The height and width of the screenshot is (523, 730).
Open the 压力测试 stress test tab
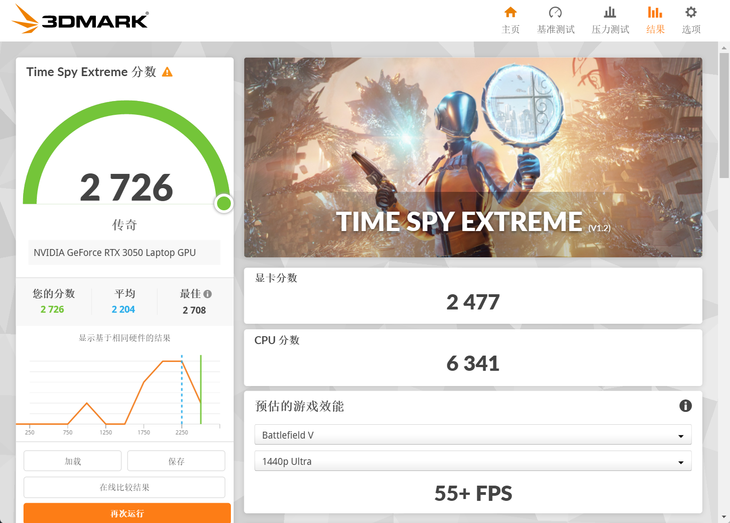pyautogui.click(x=610, y=20)
